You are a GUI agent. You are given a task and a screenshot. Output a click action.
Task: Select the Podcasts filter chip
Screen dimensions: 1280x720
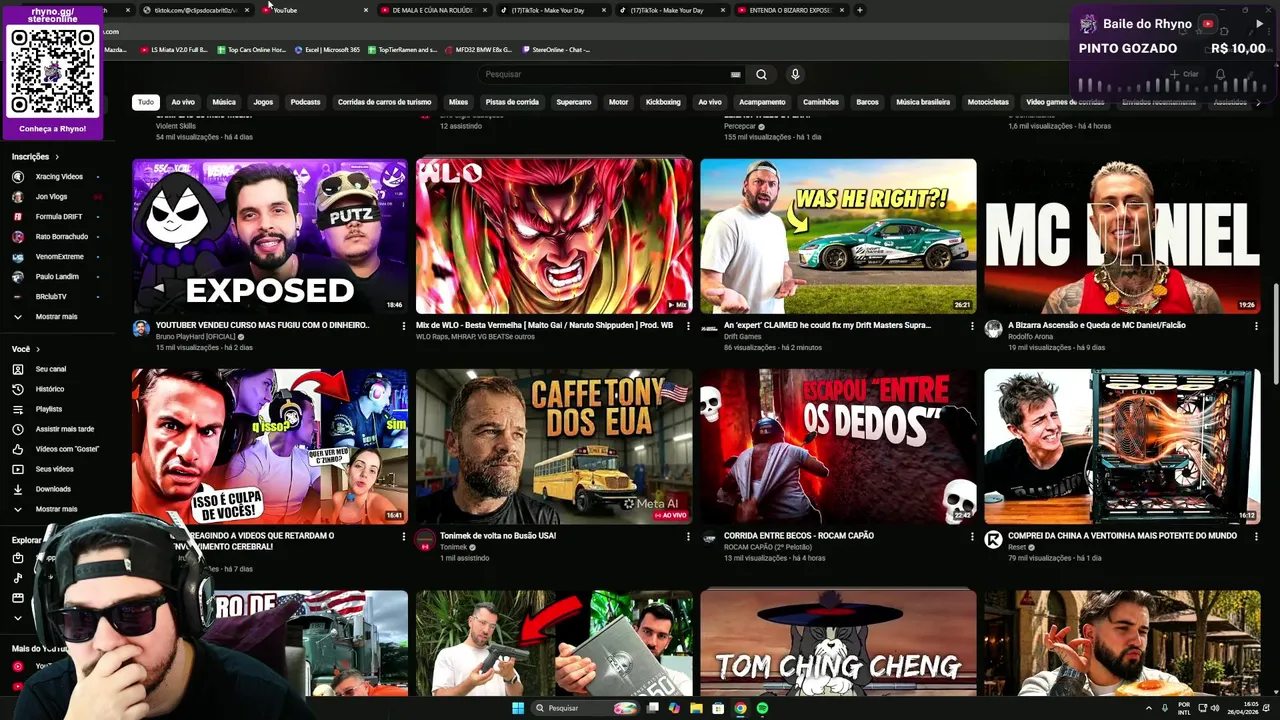tap(305, 102)
